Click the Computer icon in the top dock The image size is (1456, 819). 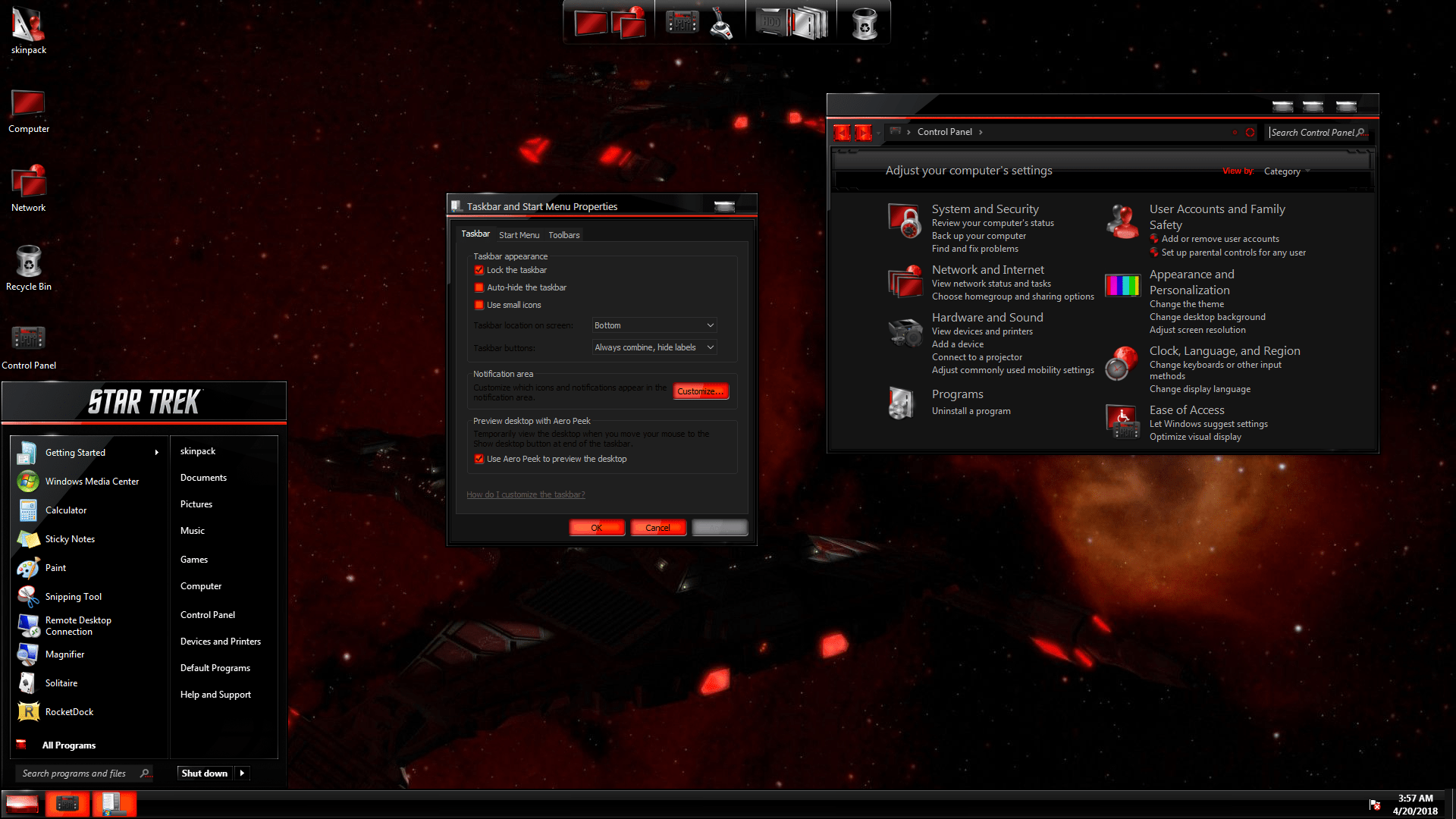[x=590, y=23]
